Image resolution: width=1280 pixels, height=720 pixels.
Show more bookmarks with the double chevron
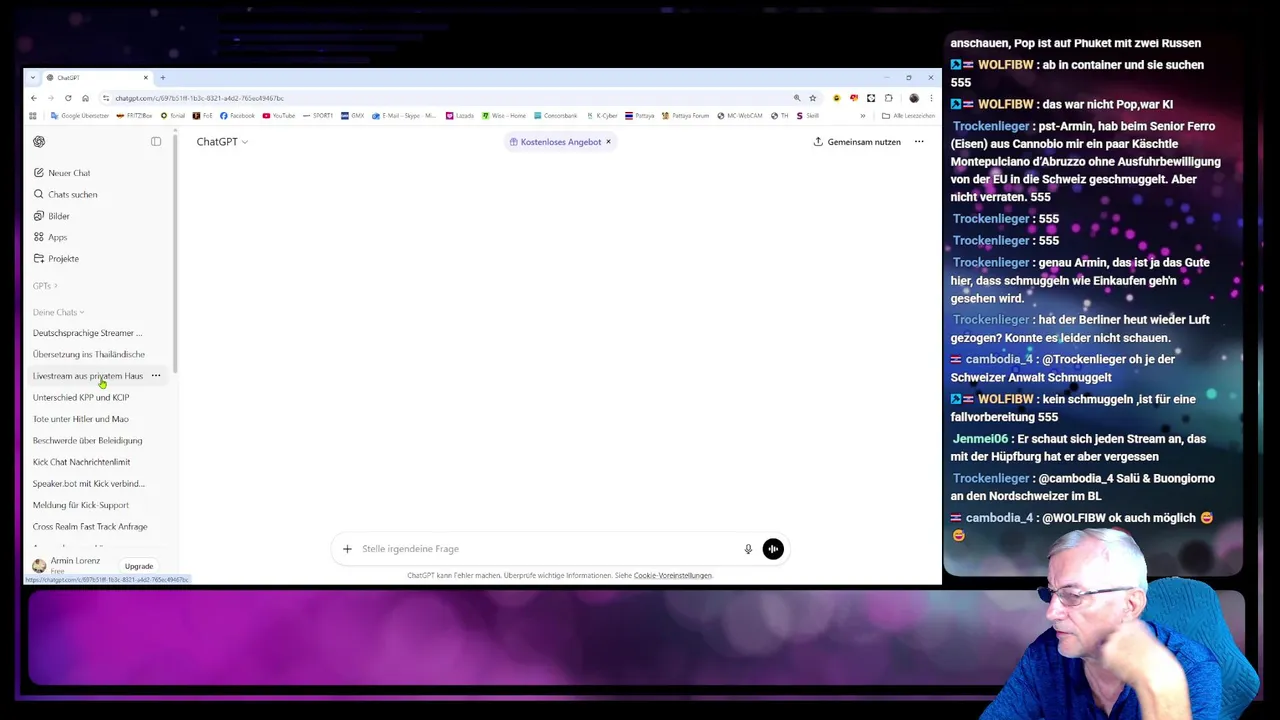(x=863, y=116)
